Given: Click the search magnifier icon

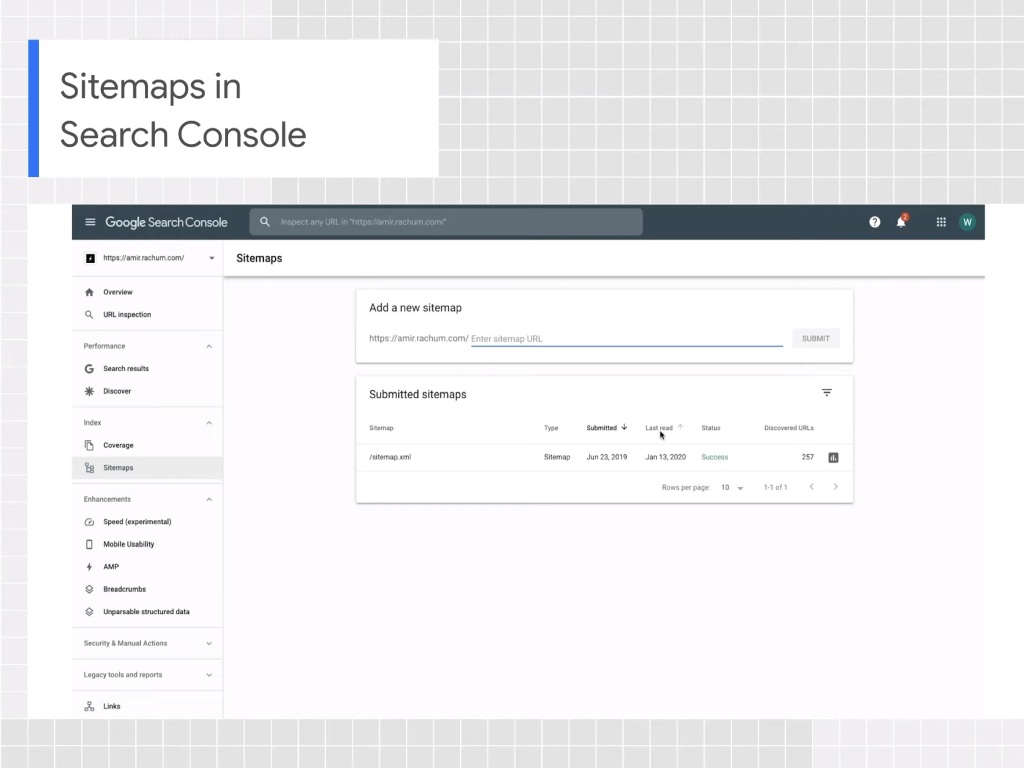Looking at the screenshot, I should (x=264, y=222).
